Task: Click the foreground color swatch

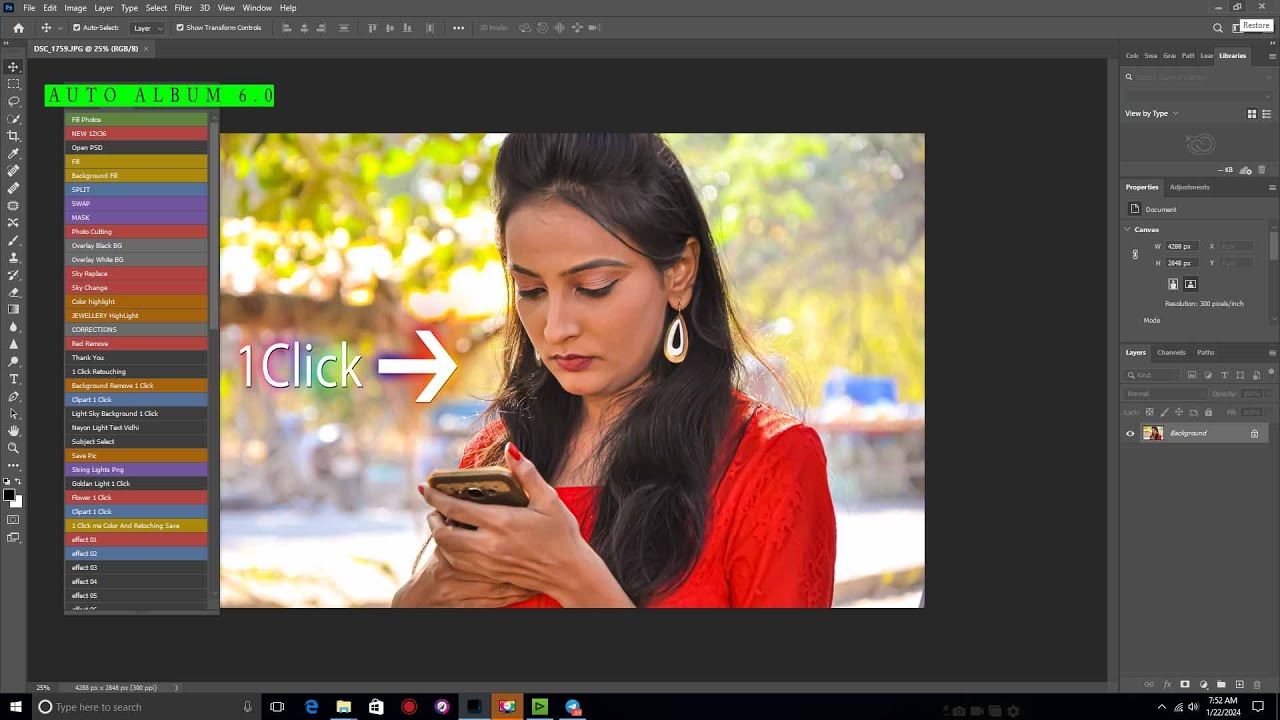Action: pos(9,495)
